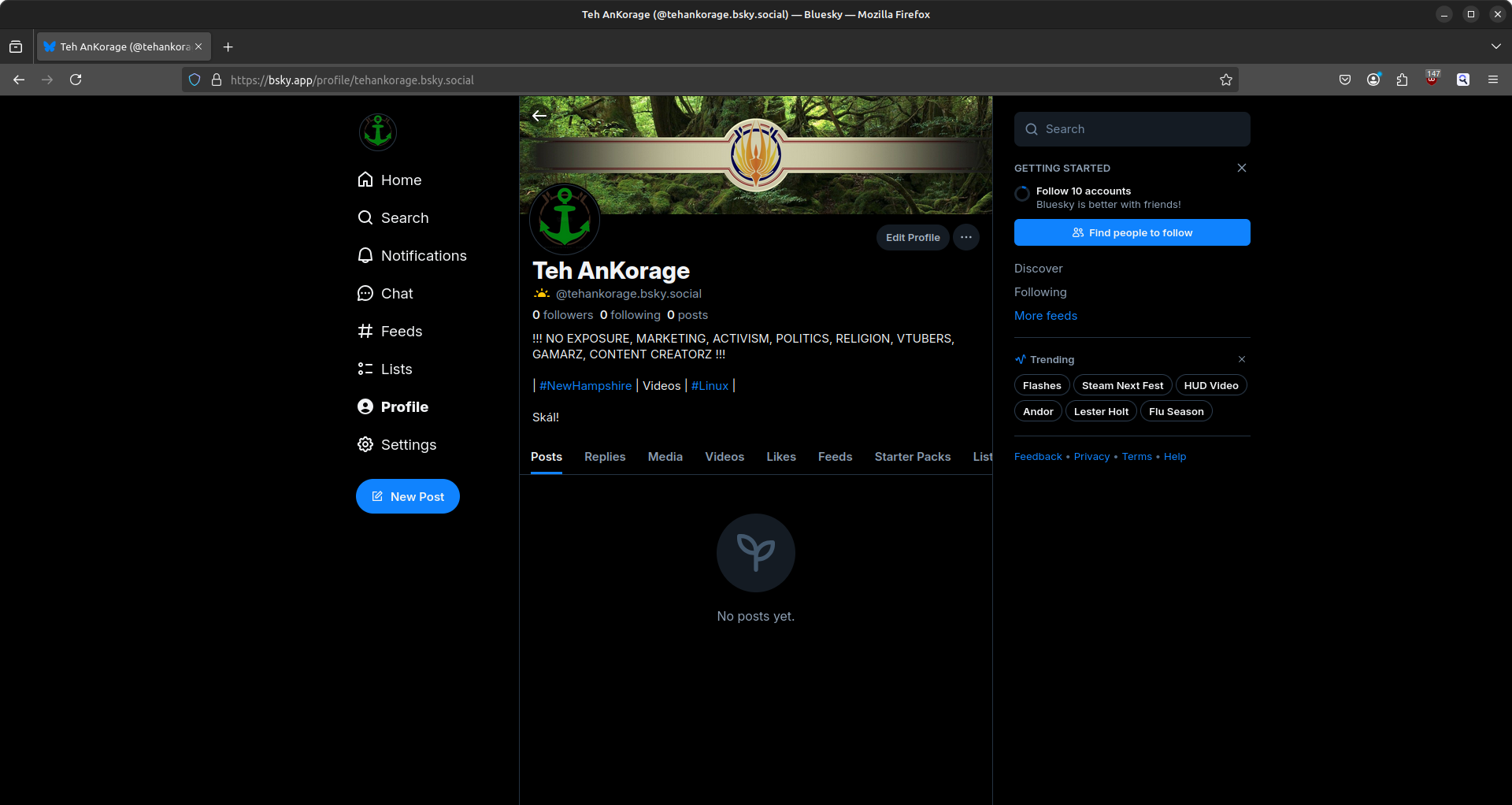The image size is (1512, 805).
Task: Open the recent browsing Firefox View icon
Action: click(x=16, y=46)
